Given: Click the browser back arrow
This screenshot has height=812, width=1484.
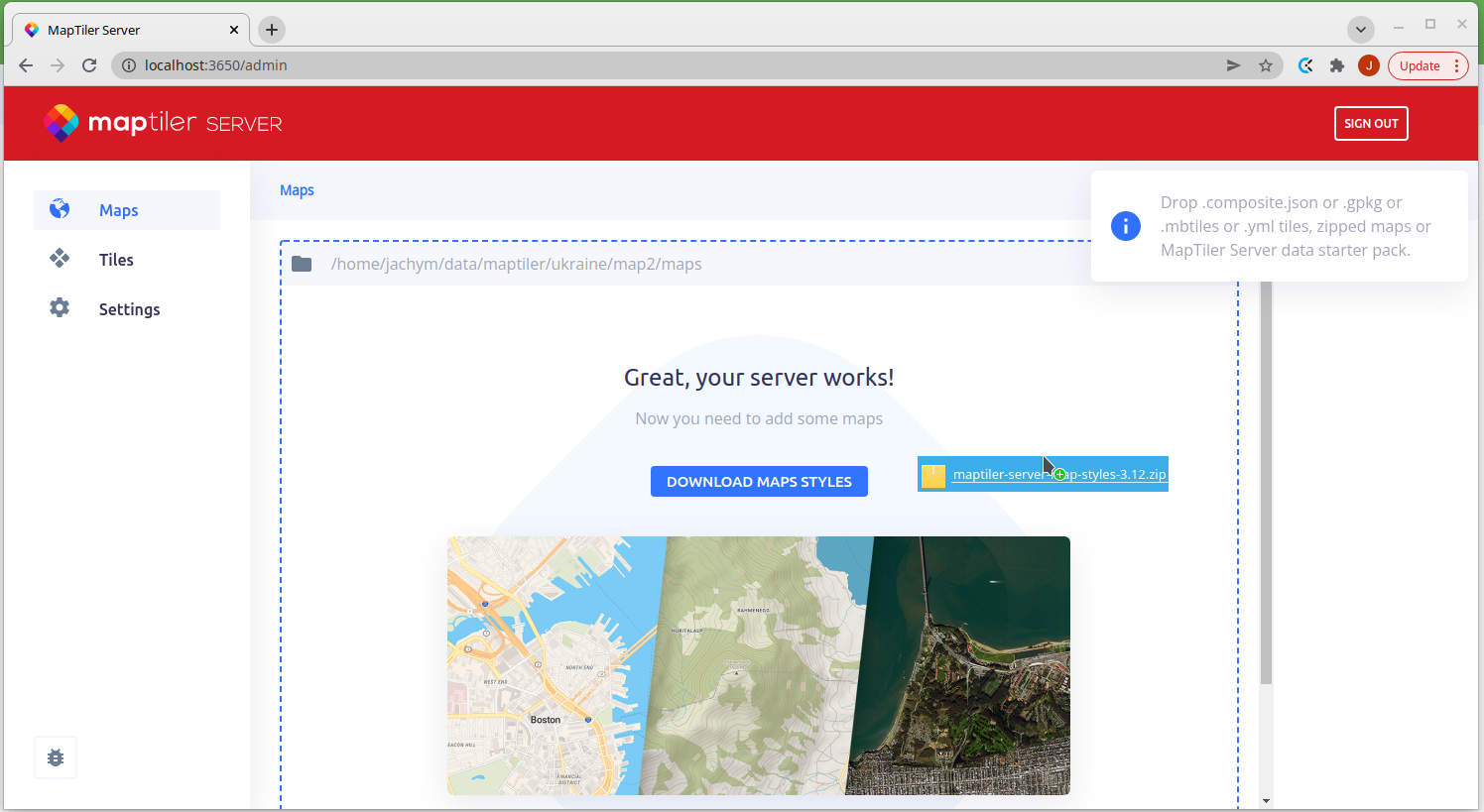Looking at the screenshot, I should 26,65.
